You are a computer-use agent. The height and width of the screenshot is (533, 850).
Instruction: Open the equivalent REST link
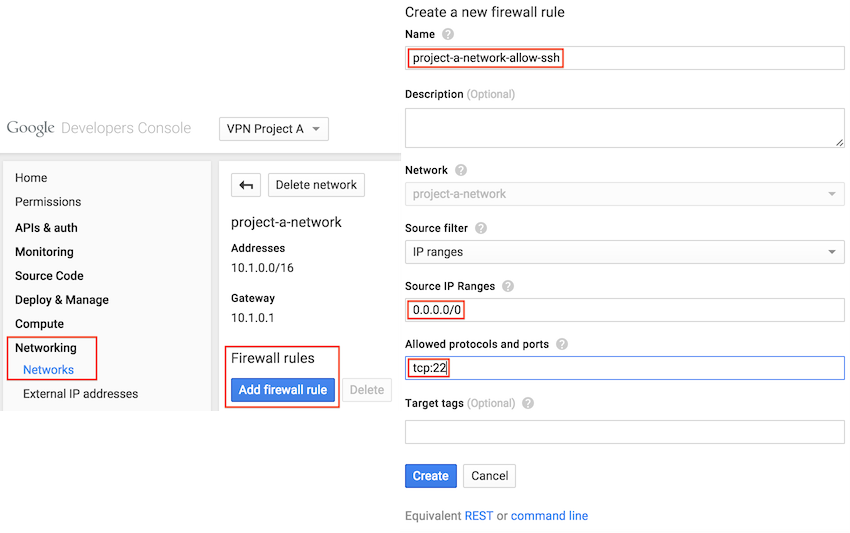479,516
